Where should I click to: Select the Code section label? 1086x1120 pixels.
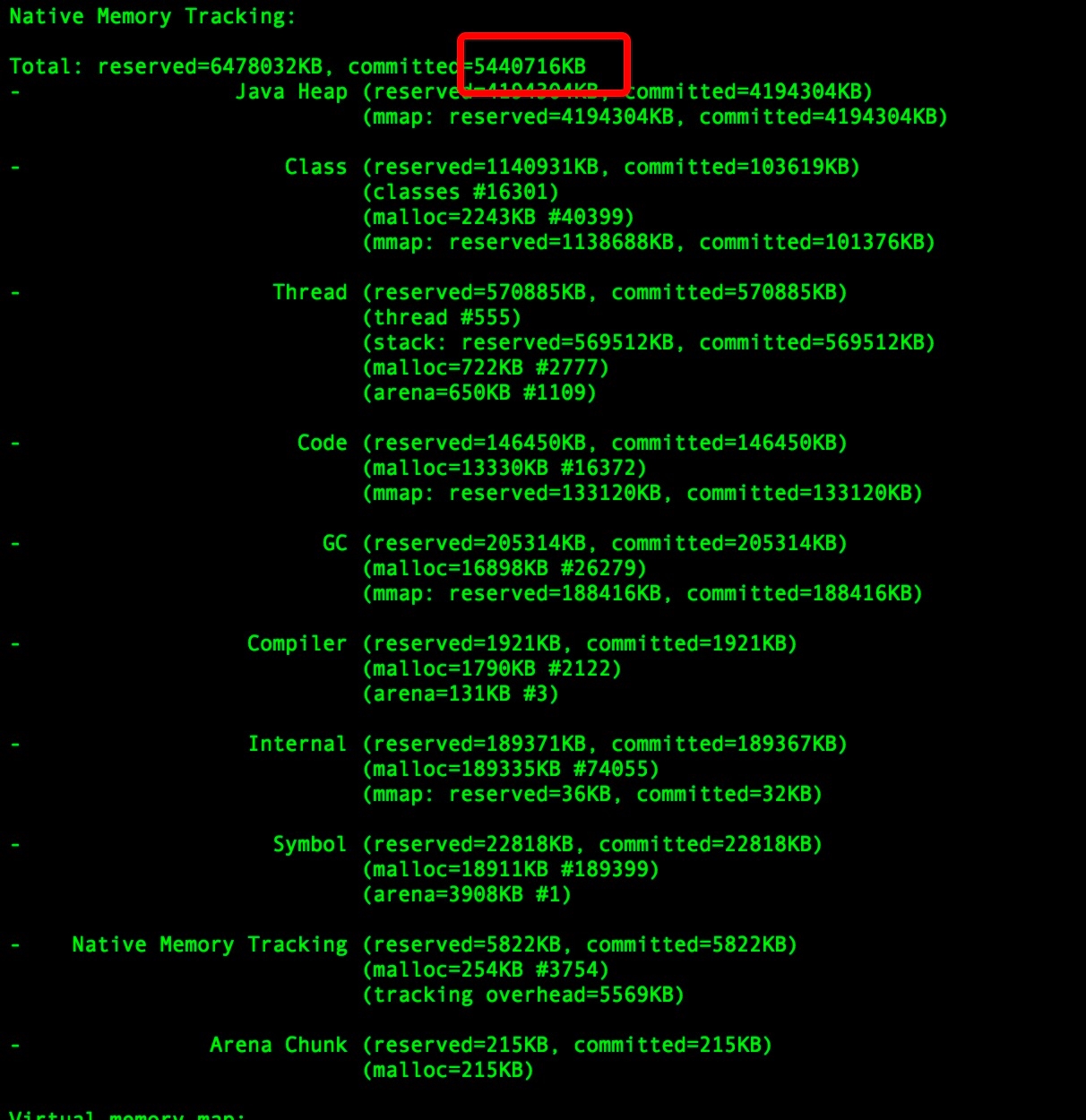[322, 443]
